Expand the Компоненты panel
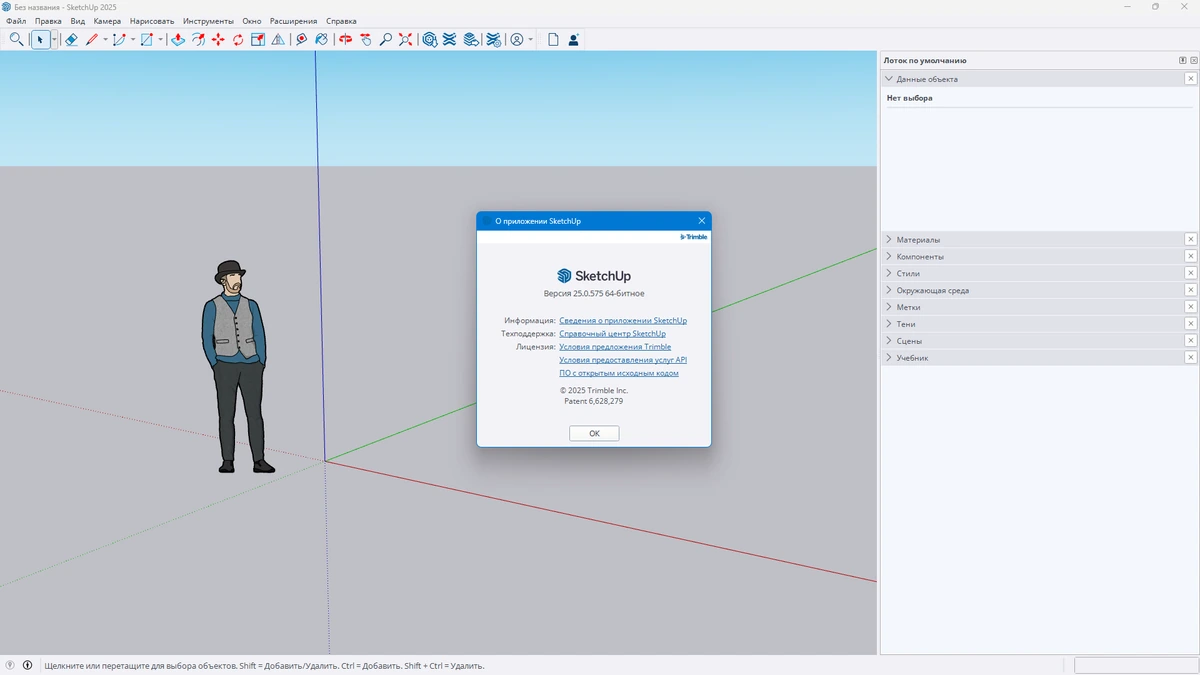The image size is (1200, 675). coord(889,257)
